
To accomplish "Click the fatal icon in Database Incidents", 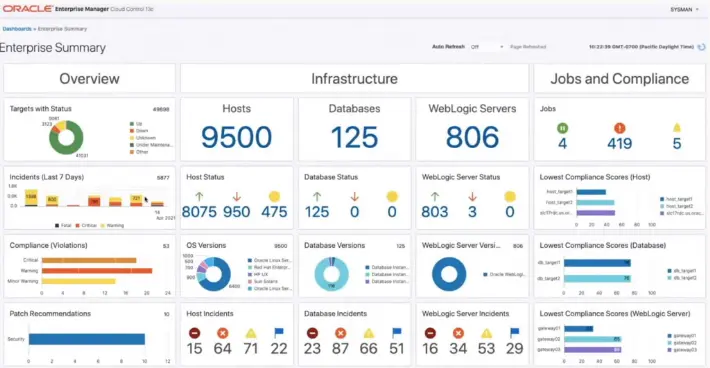I will click(x=312, y=333).
